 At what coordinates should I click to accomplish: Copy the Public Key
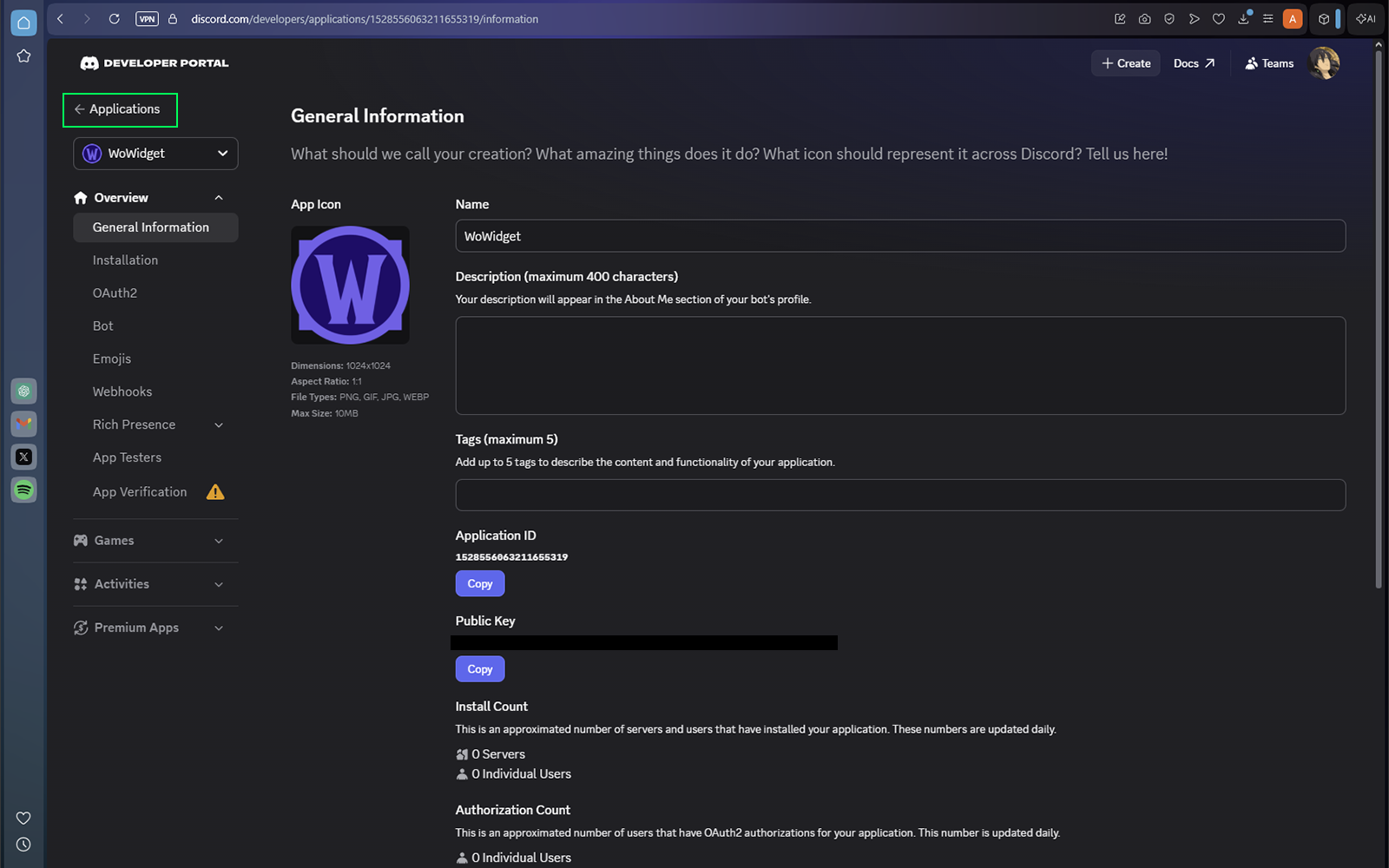(x=480, y=669)
